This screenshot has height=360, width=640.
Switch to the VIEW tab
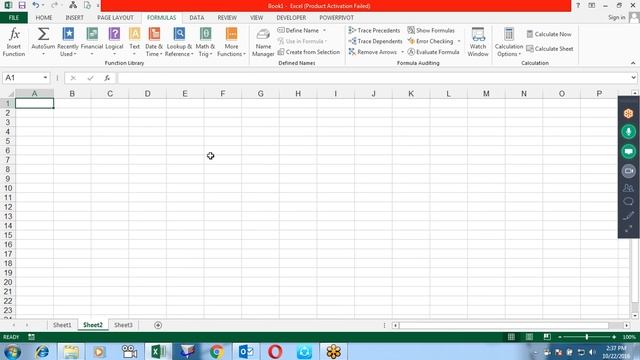tap(256, 18)
